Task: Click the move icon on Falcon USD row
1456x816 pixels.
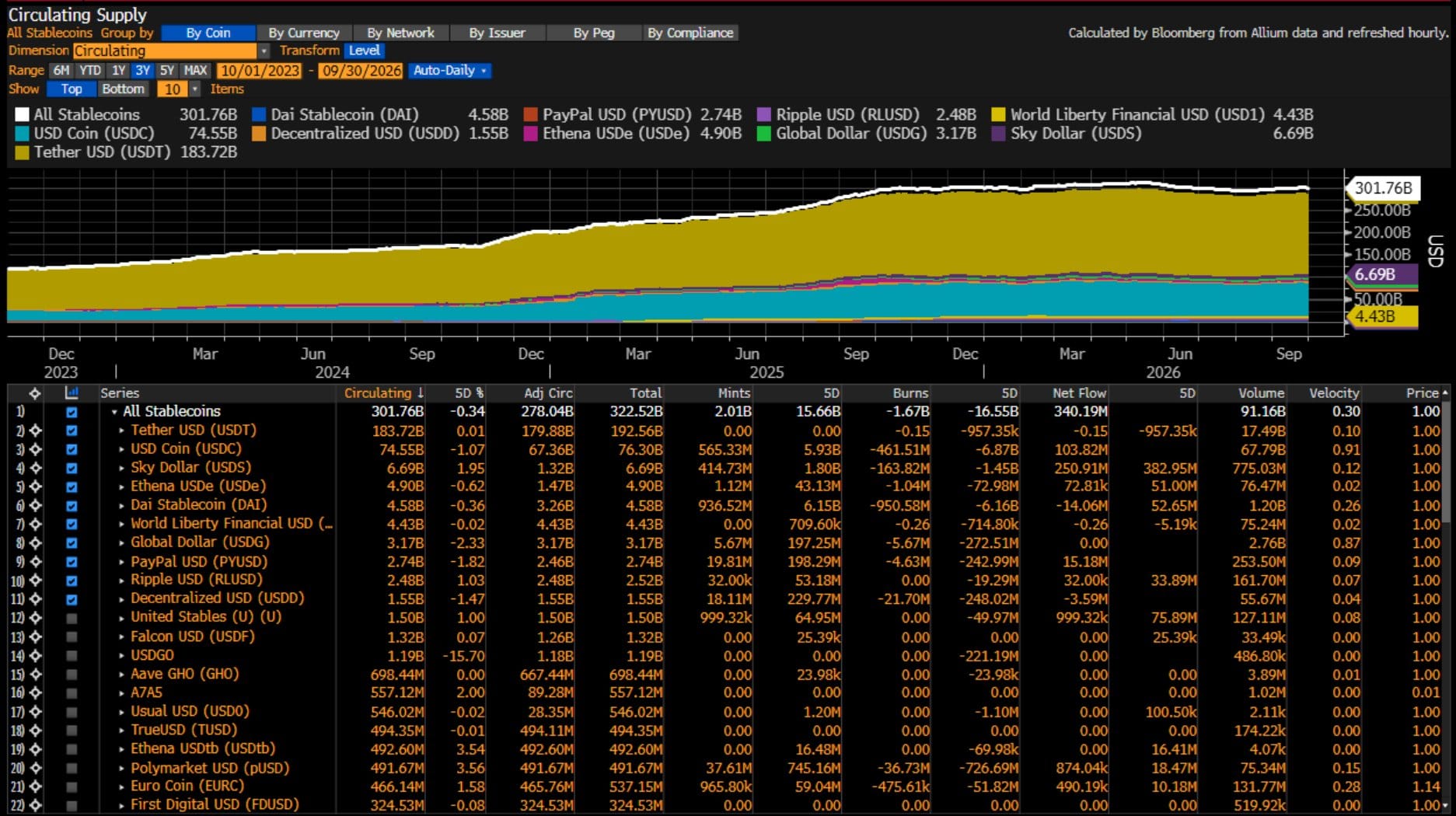Action: point(36,636)
